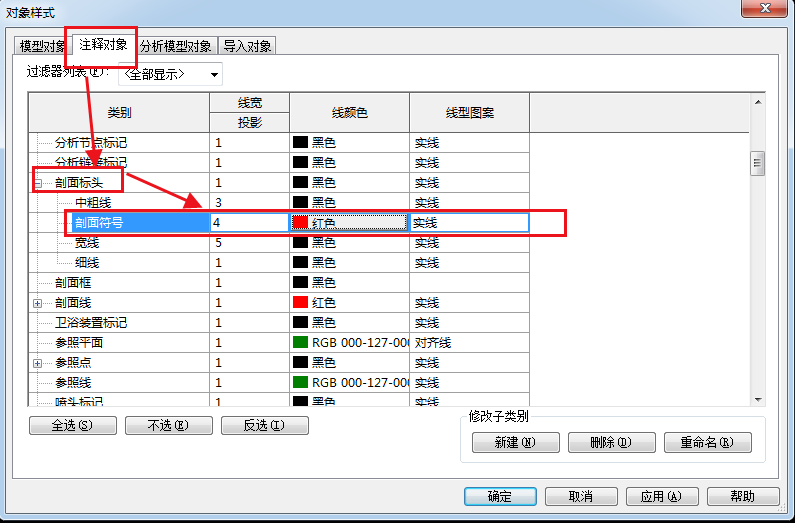
Task: Click the 反选 button
Action: (x=265, y=425)
